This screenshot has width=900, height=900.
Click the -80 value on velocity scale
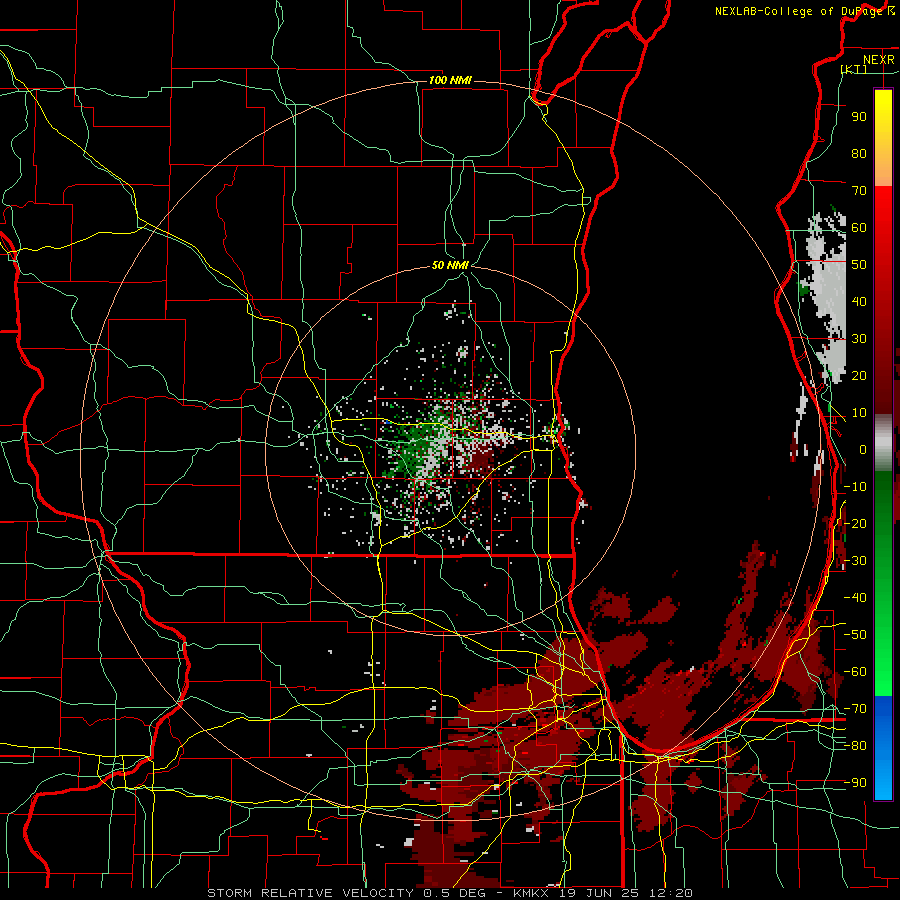coord(855,746)
